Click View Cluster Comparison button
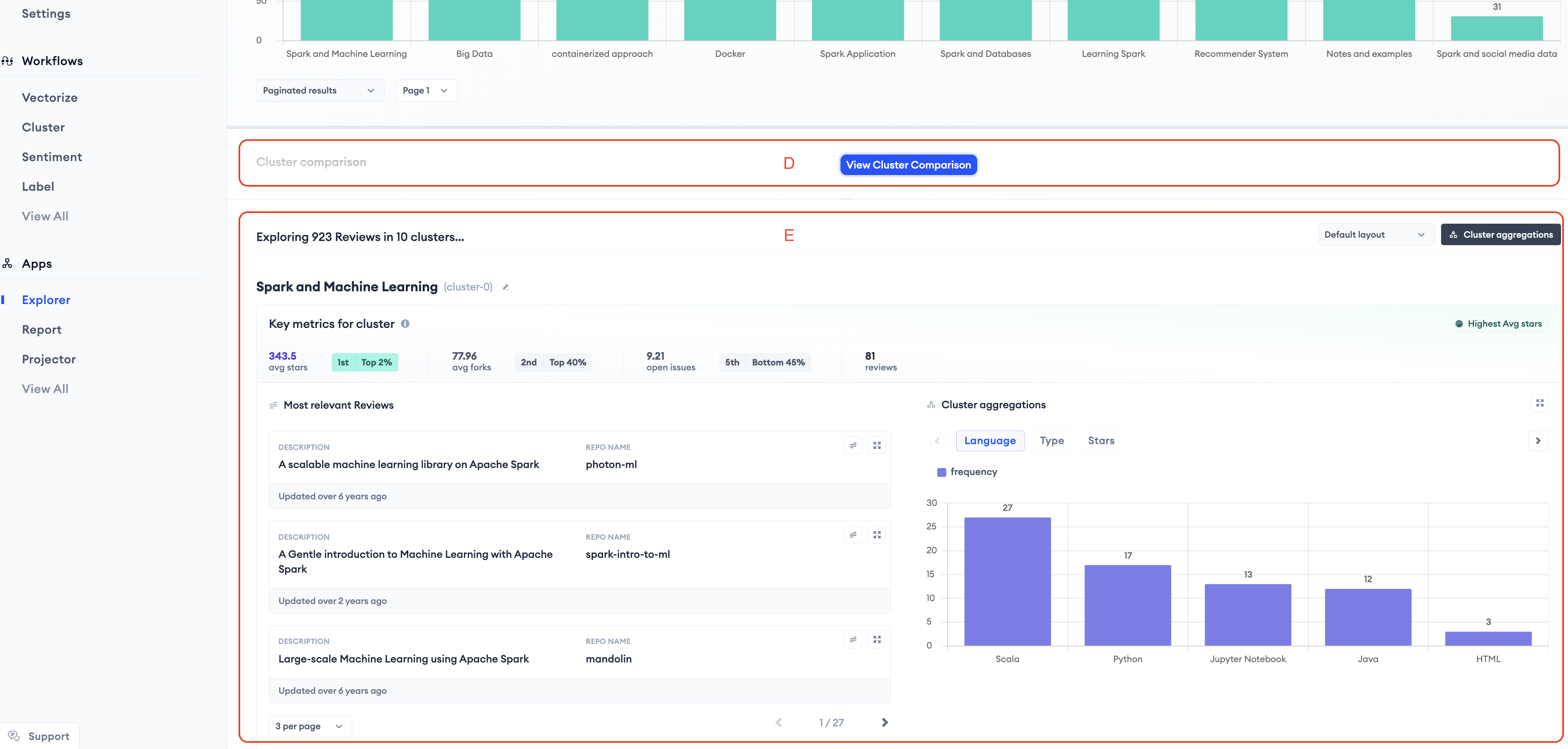1568x749 pixels. 908,165
